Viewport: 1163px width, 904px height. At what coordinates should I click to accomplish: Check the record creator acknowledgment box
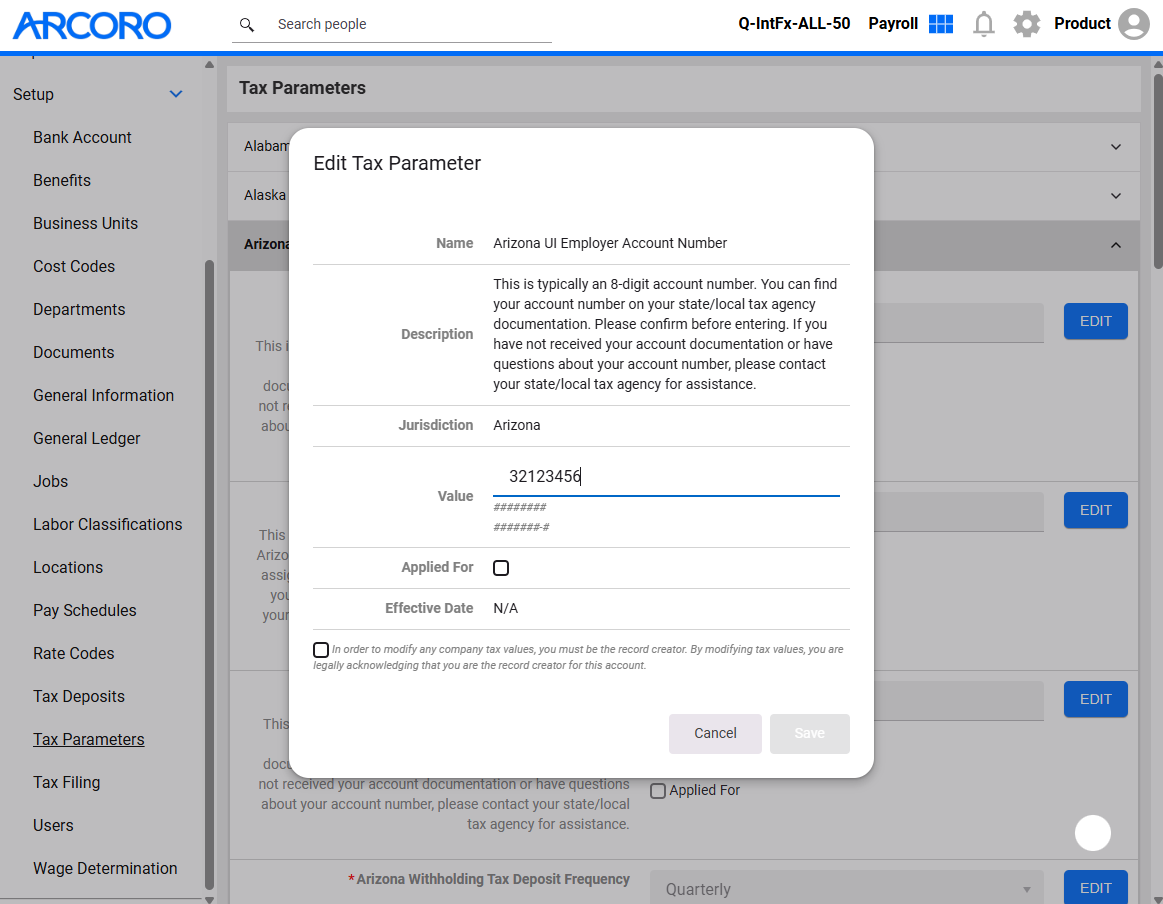320,650
